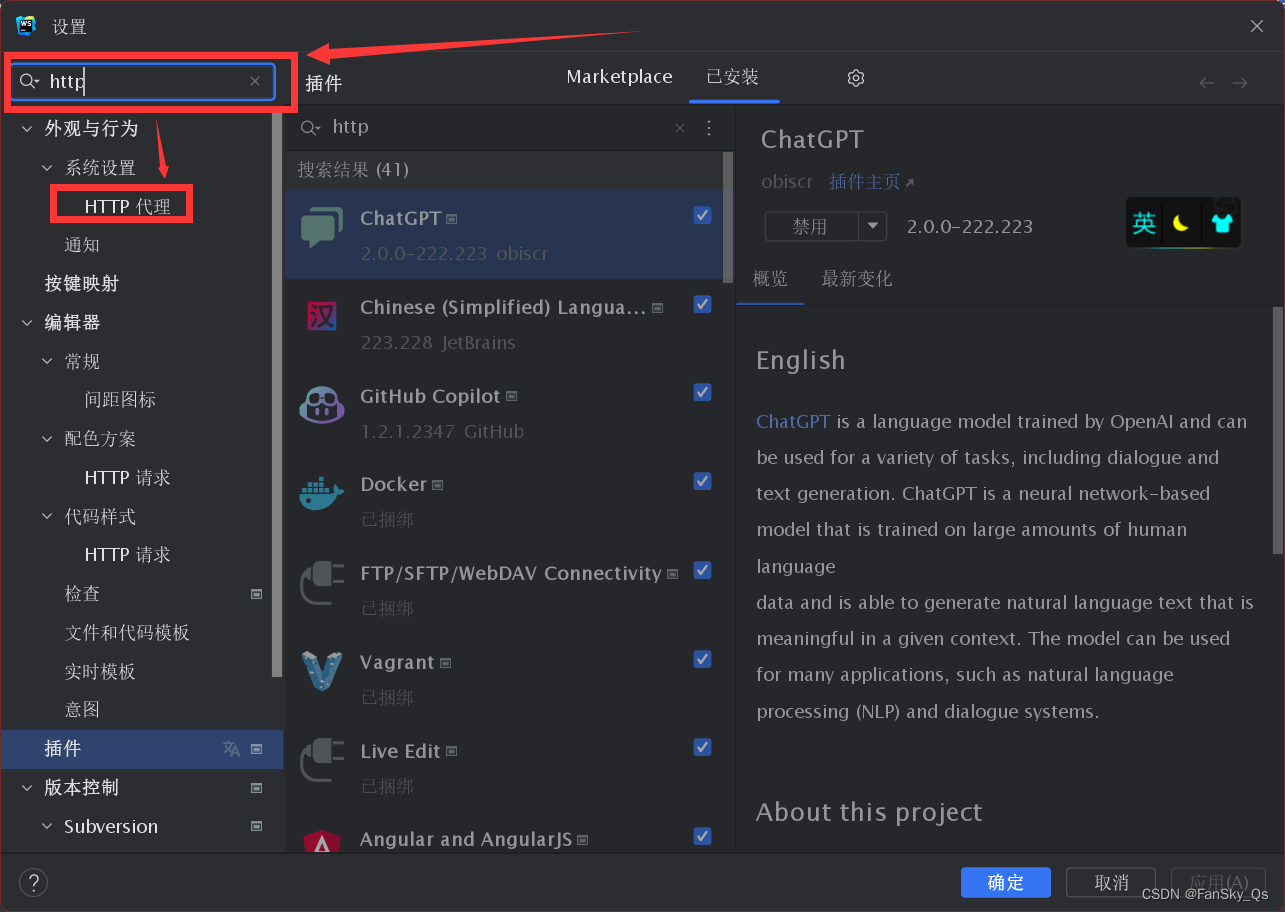Switch to the 已安装 tab

(x=733, y=77)
